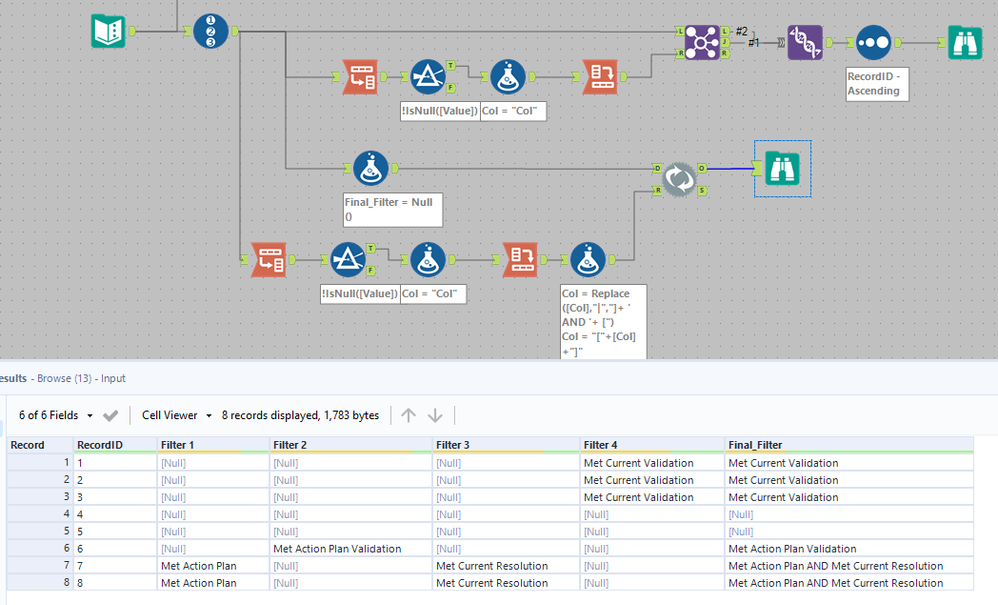998x605 pixels.
Task: Select the Find Replace tool
Action: tap(679, 179)
